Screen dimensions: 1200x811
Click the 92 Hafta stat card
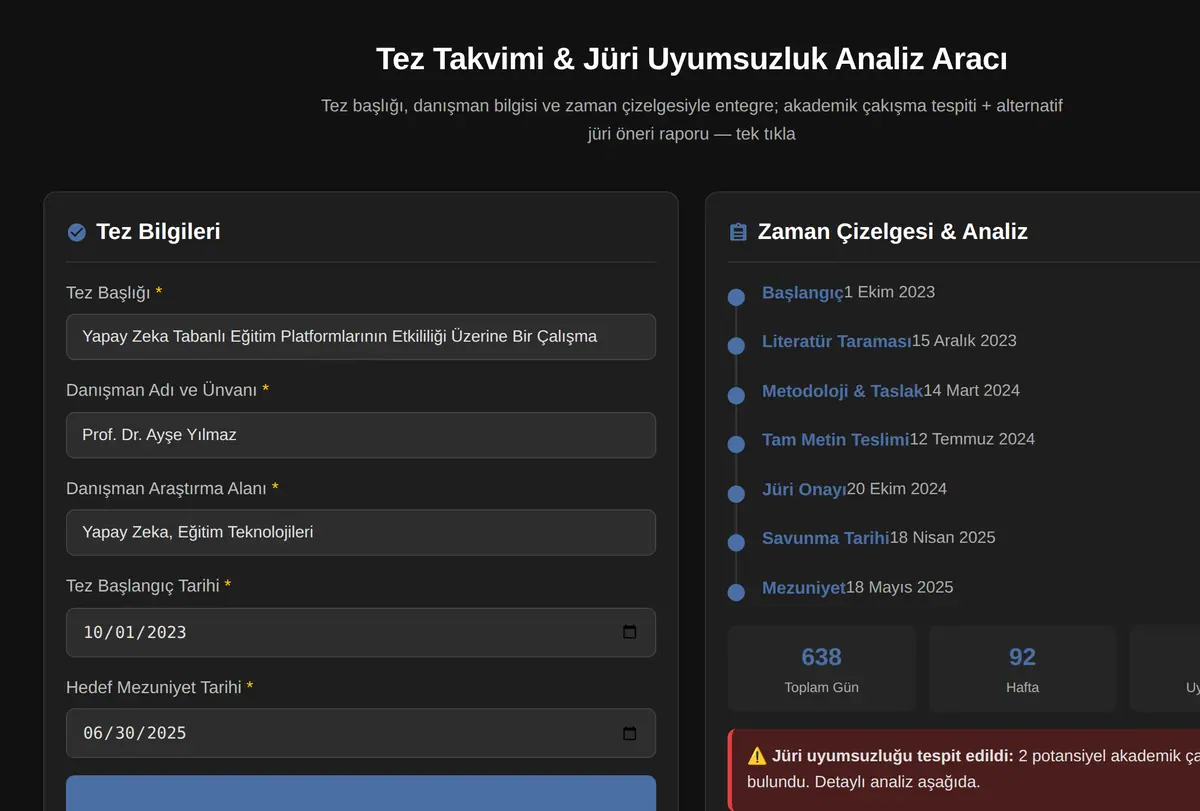[1023, 668]
